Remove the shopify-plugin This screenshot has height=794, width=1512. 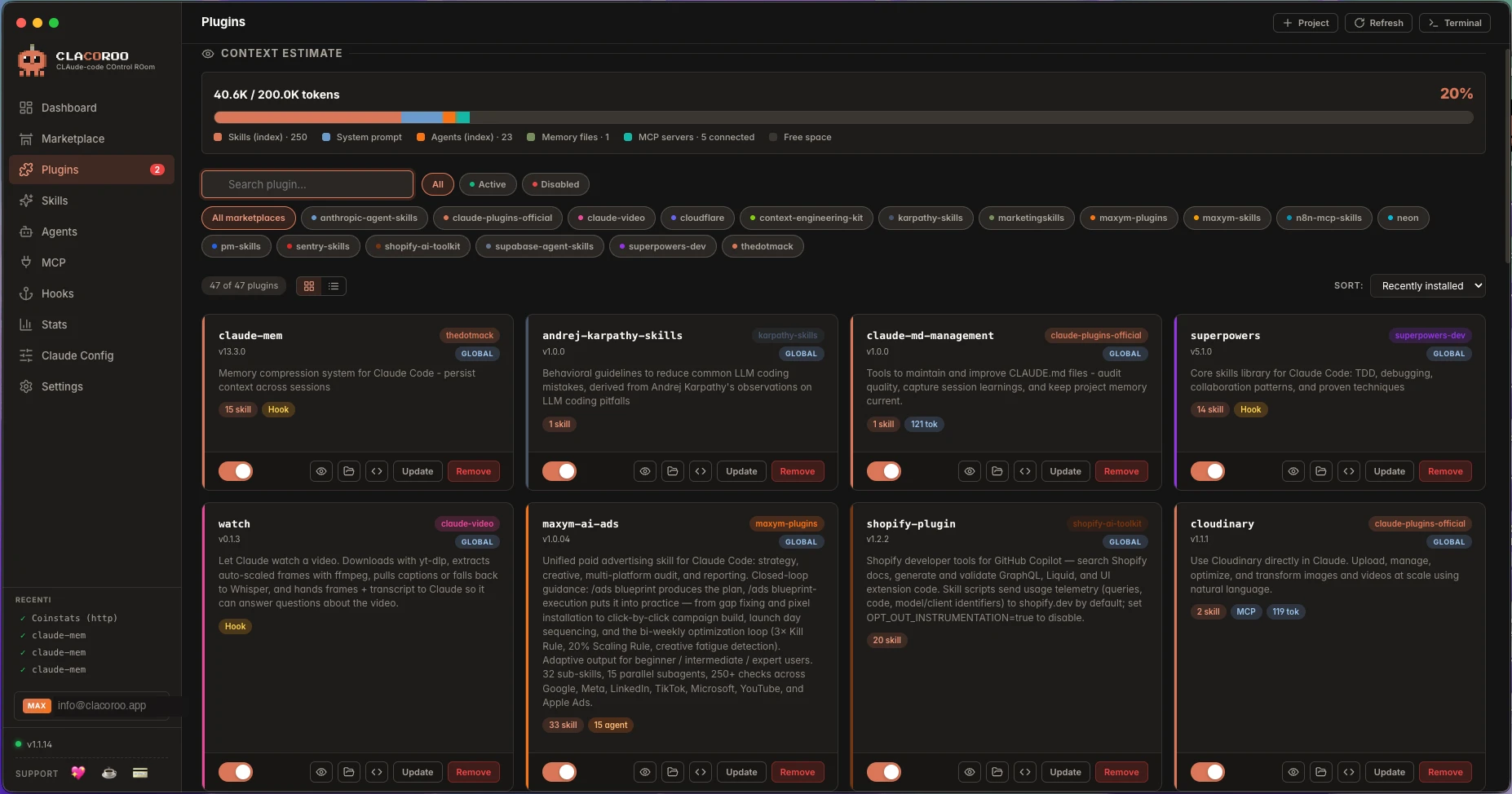pyautogui.click(x=1121, y=772)
